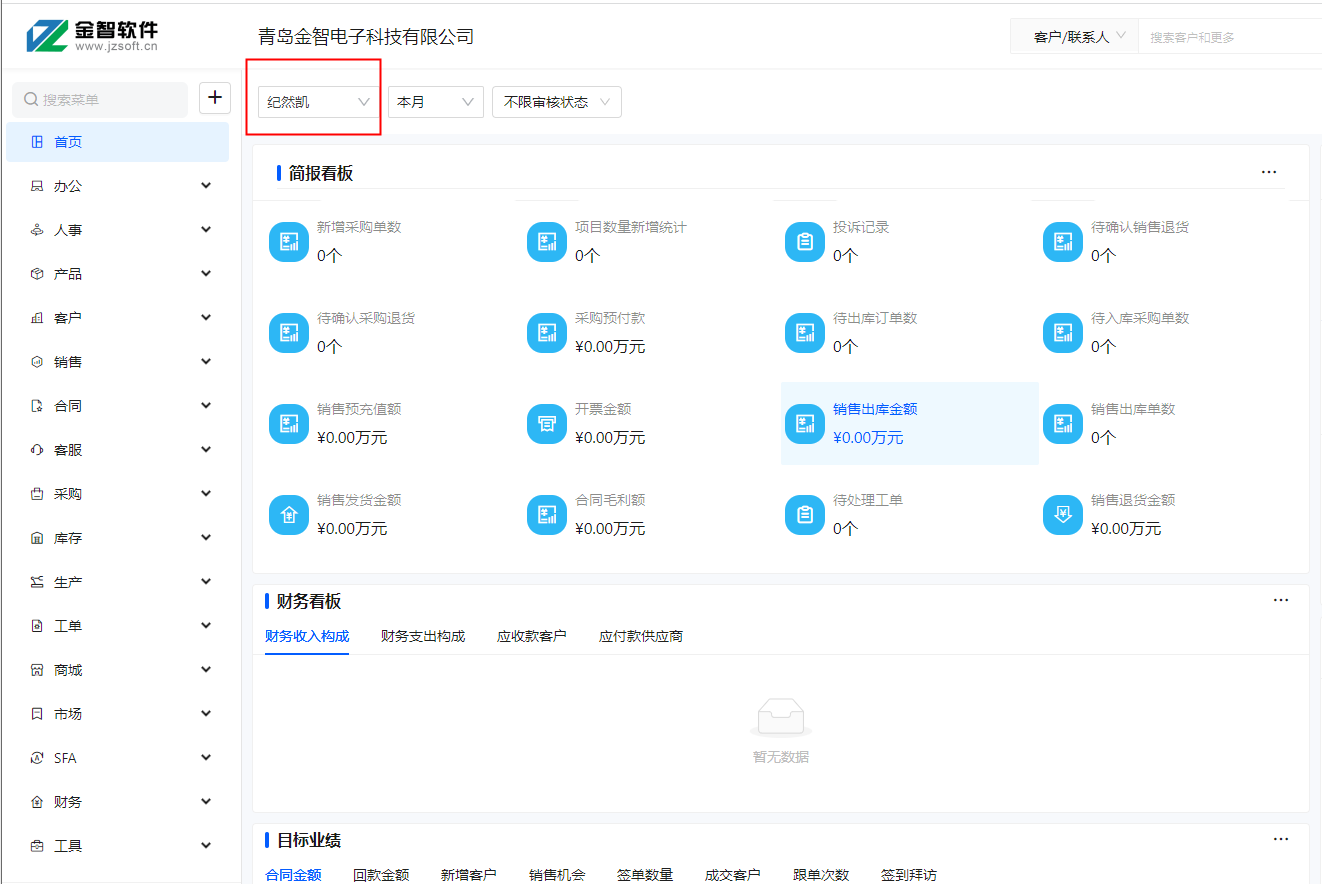Switch to the 应收款客户 tab
This screenshot has height=884, width=1322.
(531, 636)
